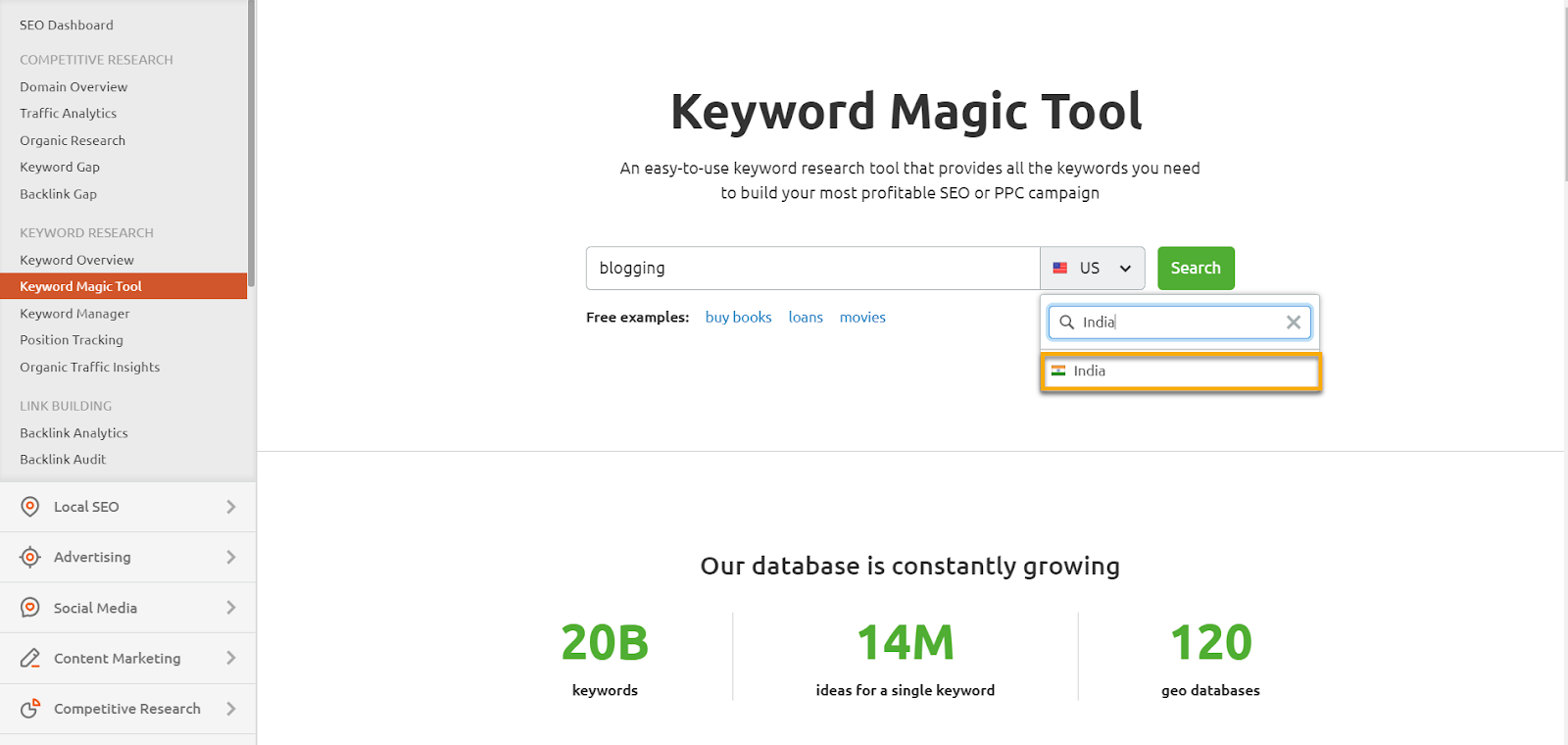Click the Competitive Research pie chart icon

pos(30,708)
